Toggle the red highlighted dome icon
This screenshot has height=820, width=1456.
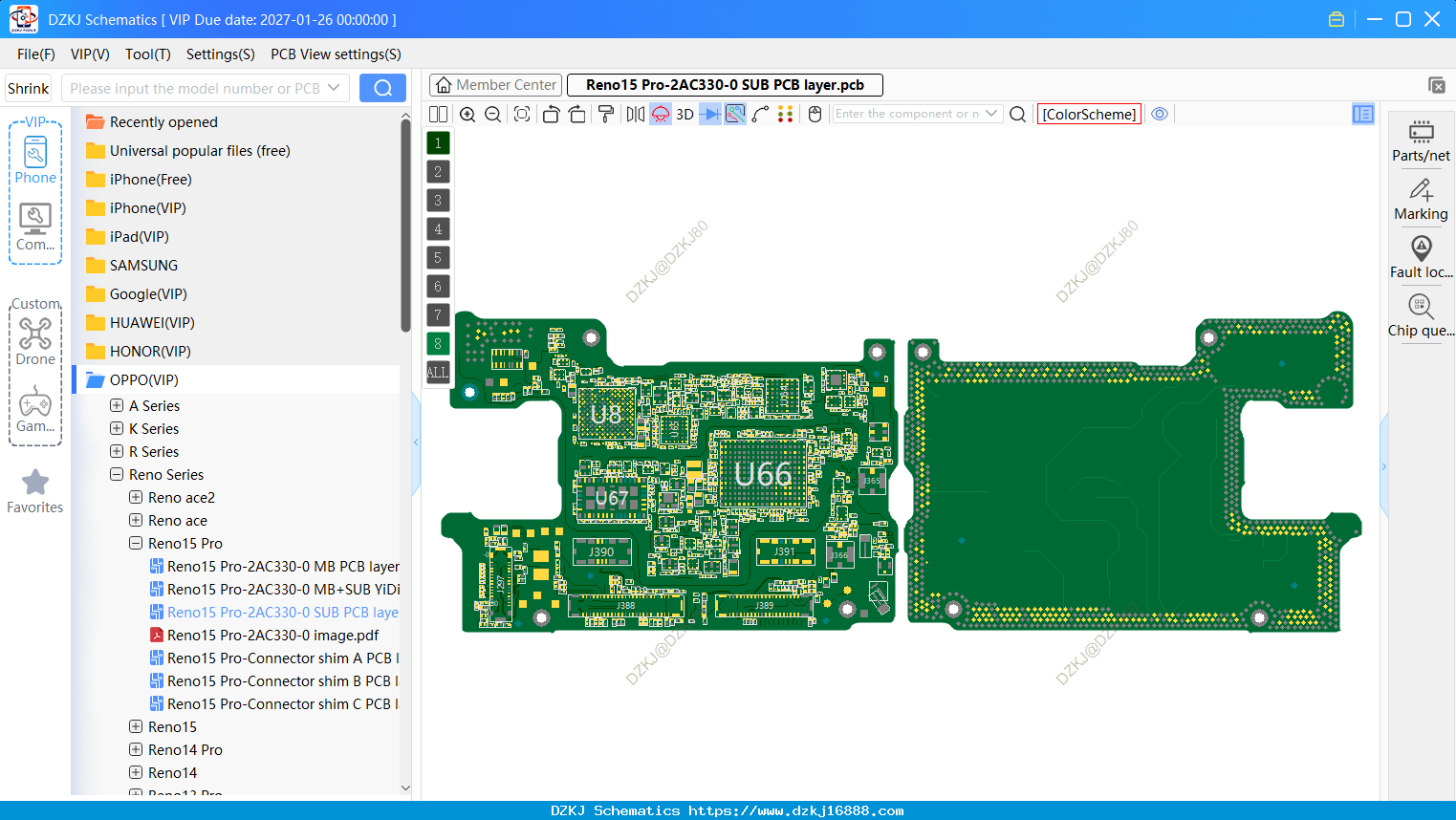pos(661,115)
